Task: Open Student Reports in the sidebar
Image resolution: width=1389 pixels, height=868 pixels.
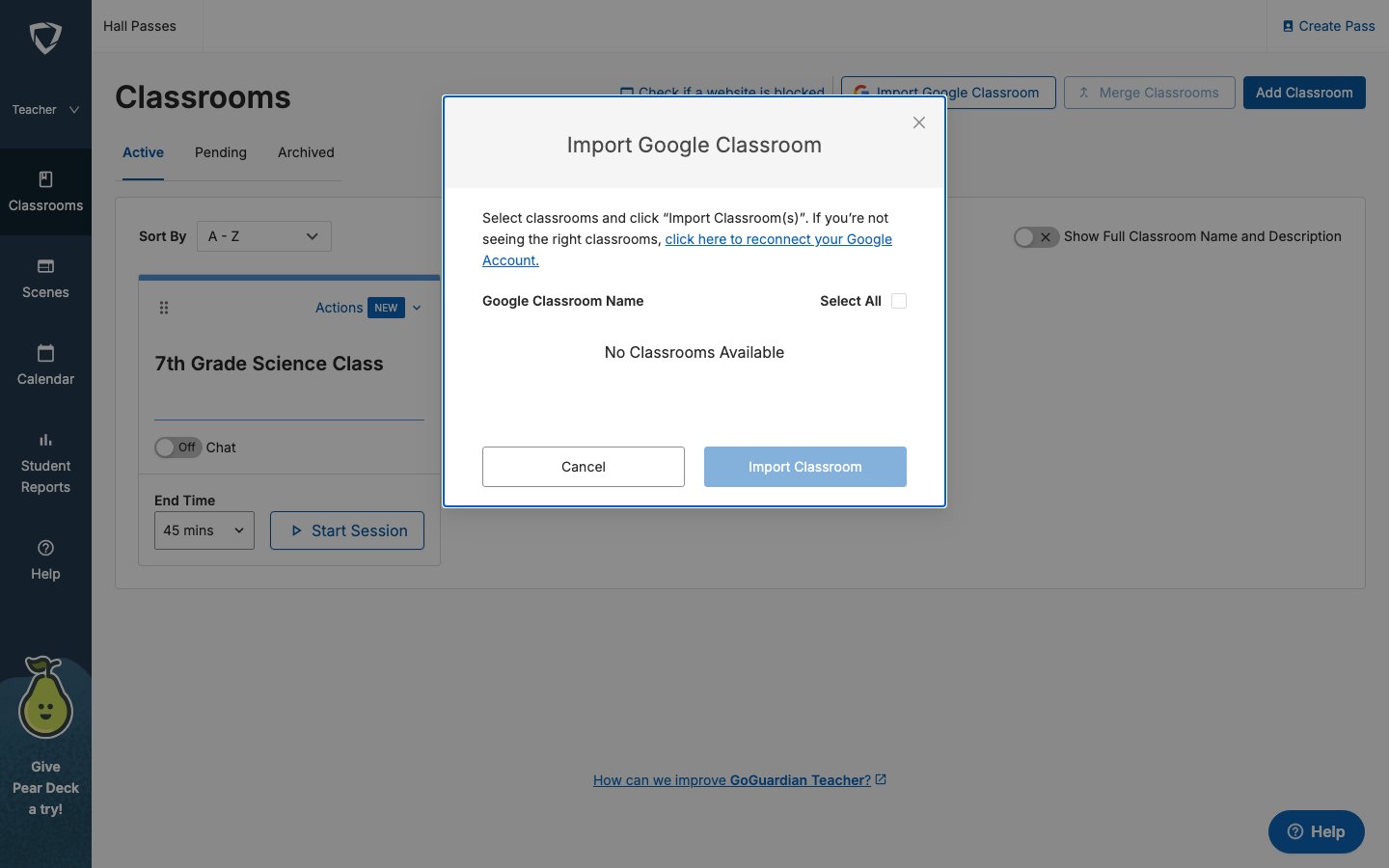Action: 45,463
